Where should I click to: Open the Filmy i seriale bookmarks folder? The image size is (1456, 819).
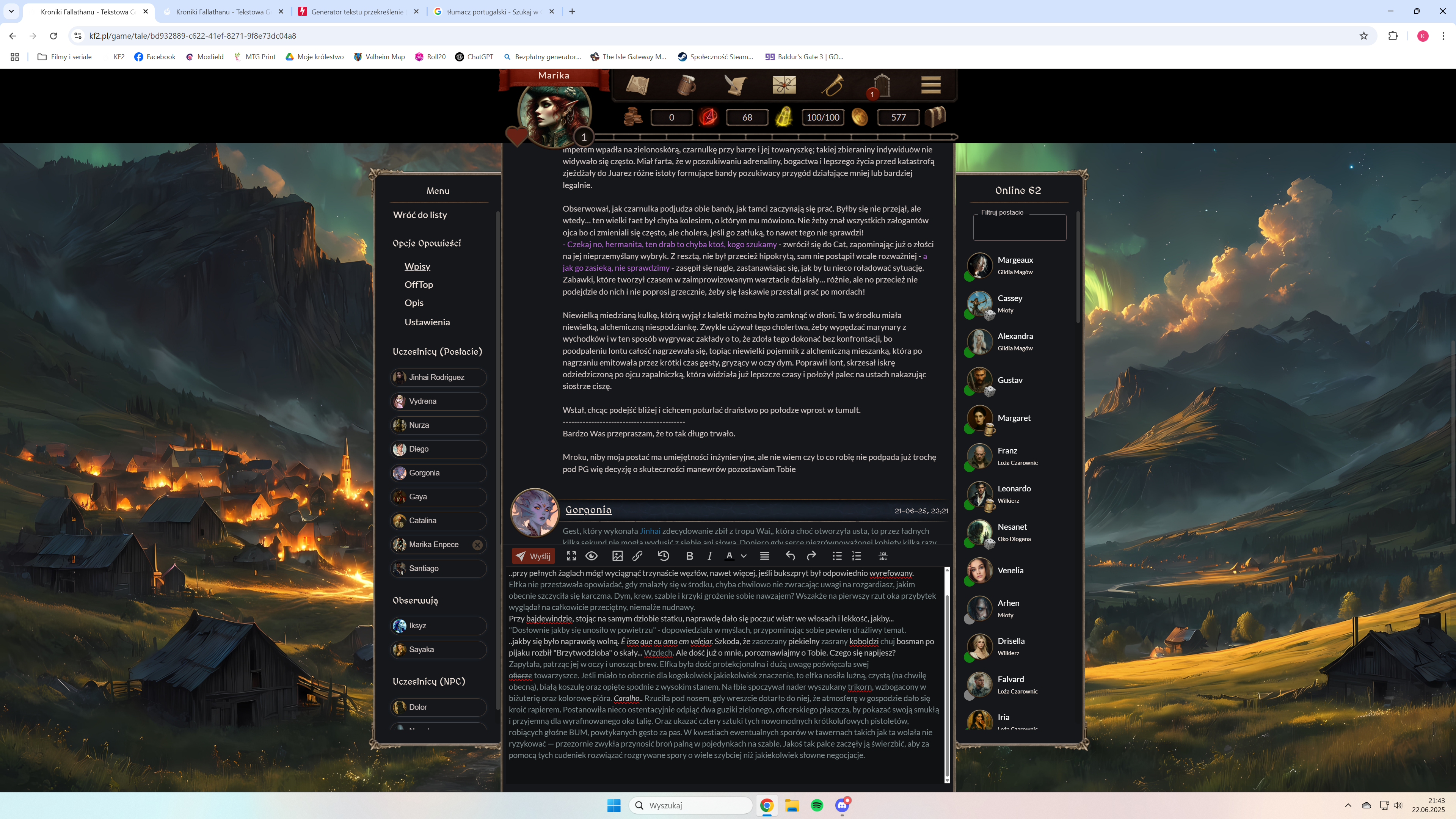64,56
